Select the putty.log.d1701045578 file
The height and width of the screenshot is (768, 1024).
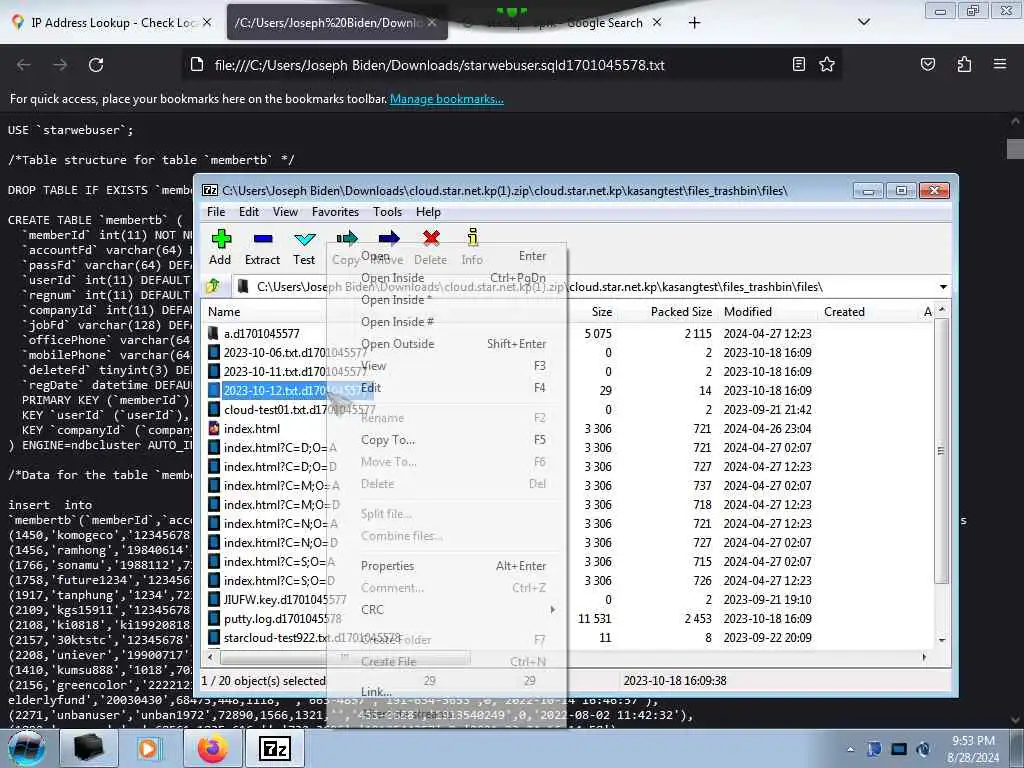[282, 618]
